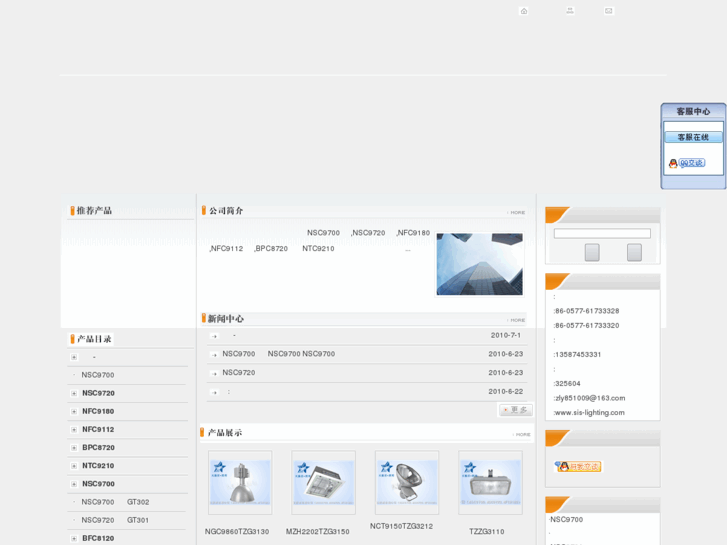Click phone number 86-0577-61733328

(x=587, y=311)
